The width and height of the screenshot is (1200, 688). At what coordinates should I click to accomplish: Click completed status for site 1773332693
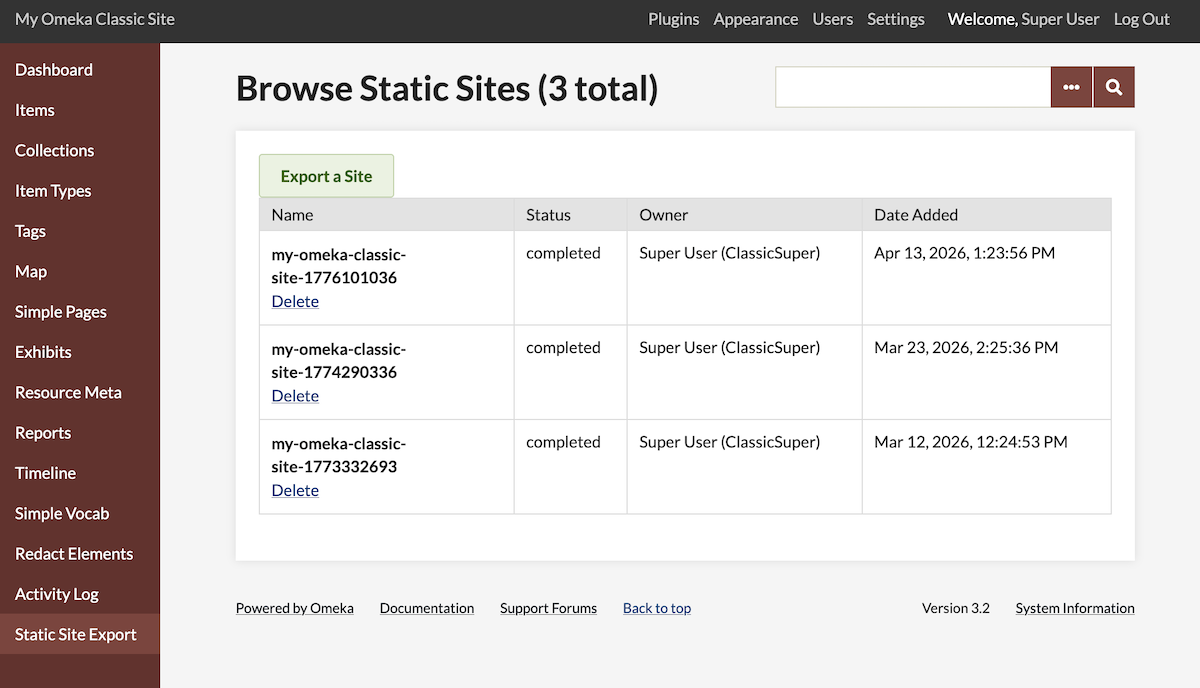pos(563,442)
